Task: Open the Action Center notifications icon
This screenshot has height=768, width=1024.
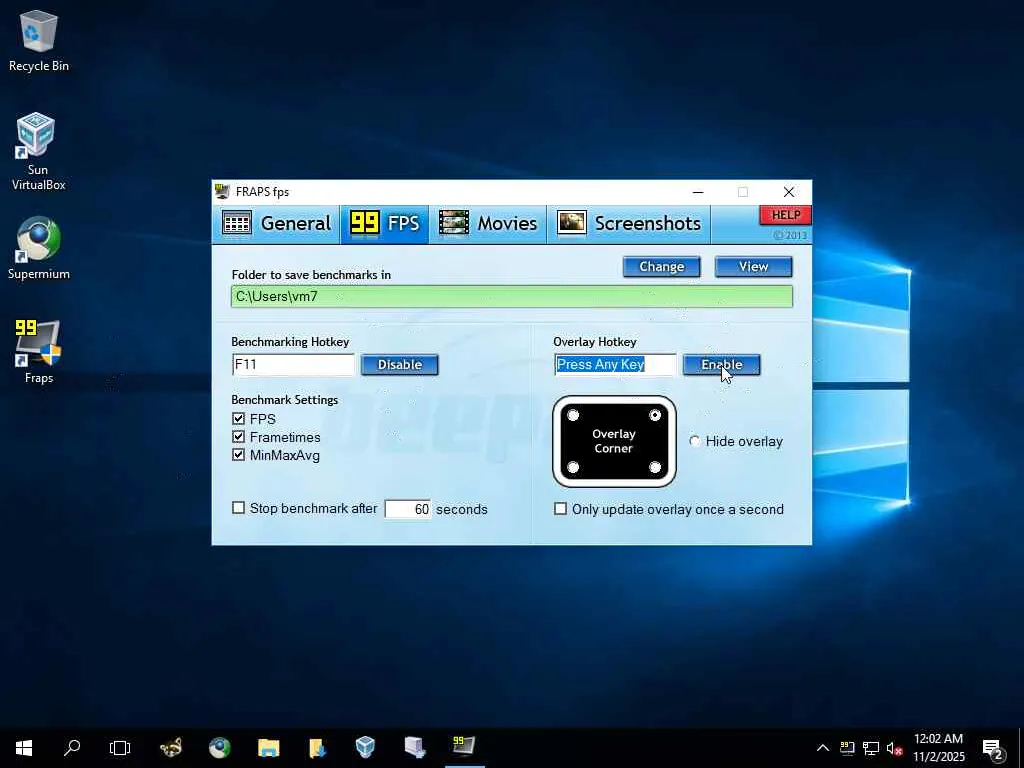Action: tap(993, 748)
